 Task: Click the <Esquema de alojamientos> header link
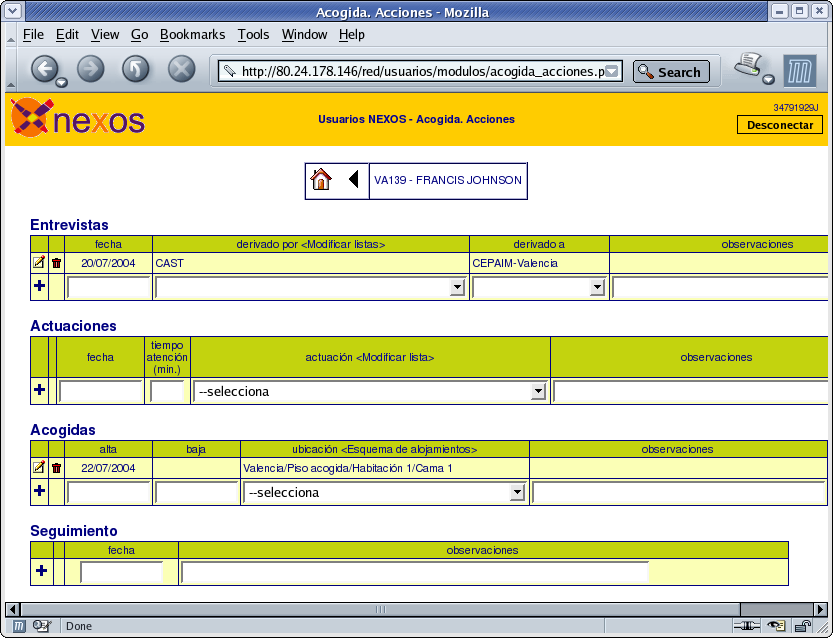[x=409, y=449]
